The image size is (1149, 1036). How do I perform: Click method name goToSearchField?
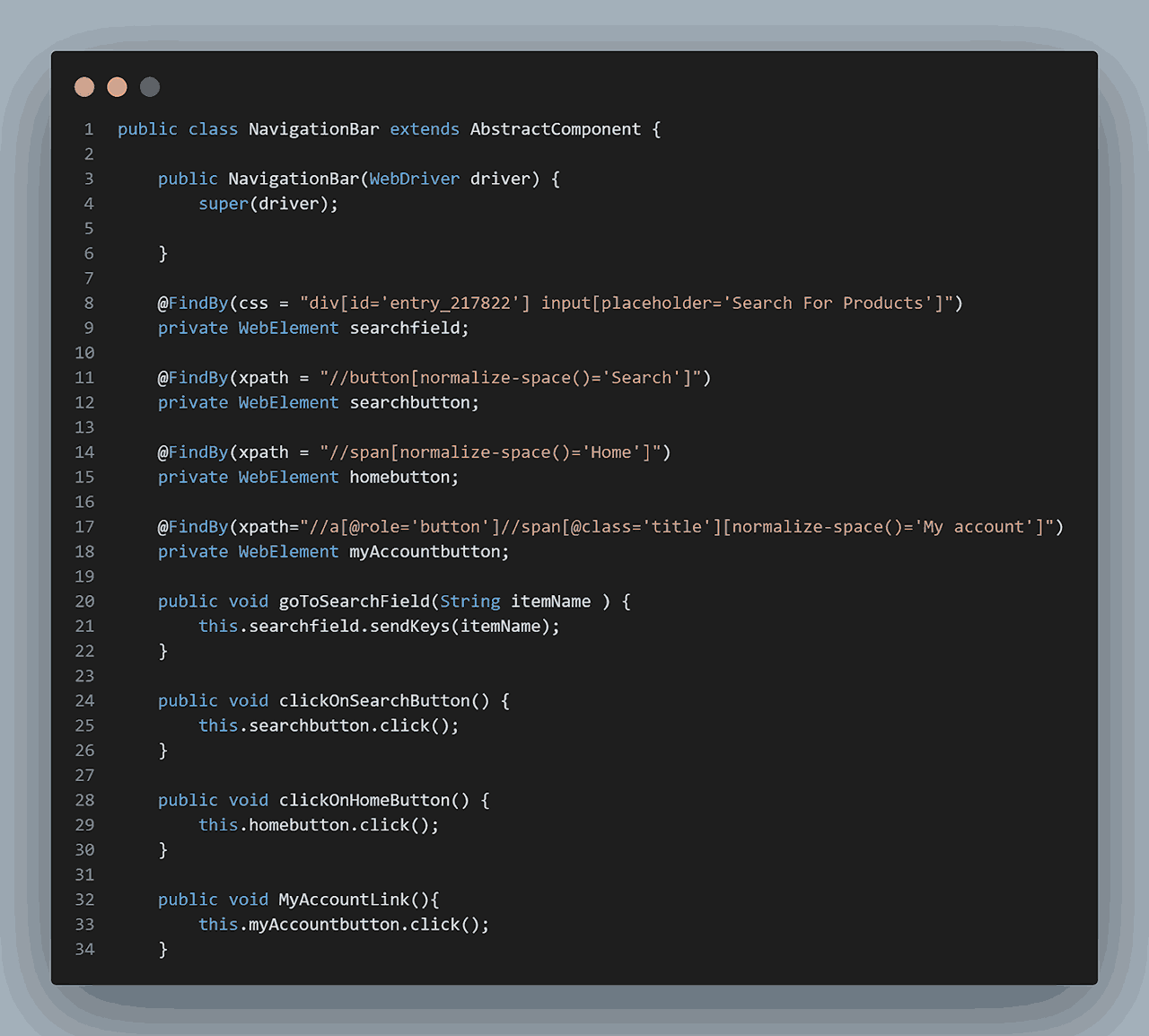pyautogui.click(x=355, y=601)
